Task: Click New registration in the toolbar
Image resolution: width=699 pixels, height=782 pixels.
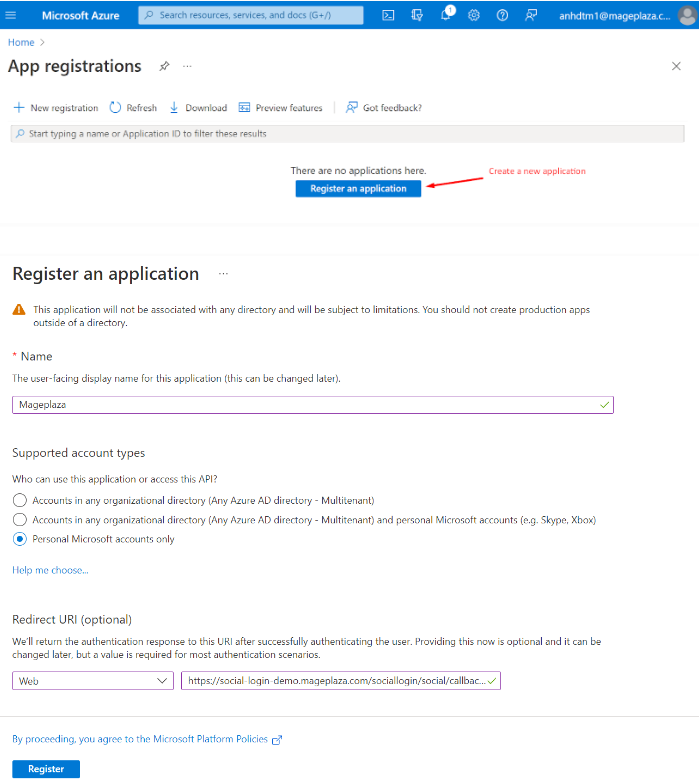Action: coord(56,108)
